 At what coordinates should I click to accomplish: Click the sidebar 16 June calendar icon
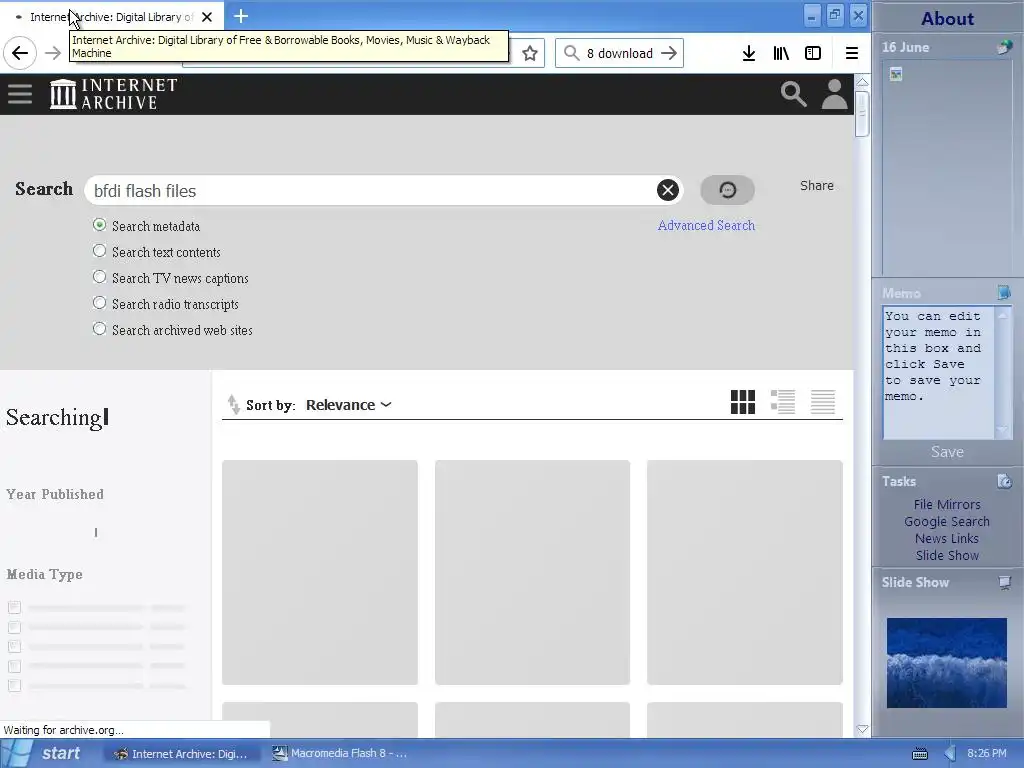click(x=1004, y=47)
